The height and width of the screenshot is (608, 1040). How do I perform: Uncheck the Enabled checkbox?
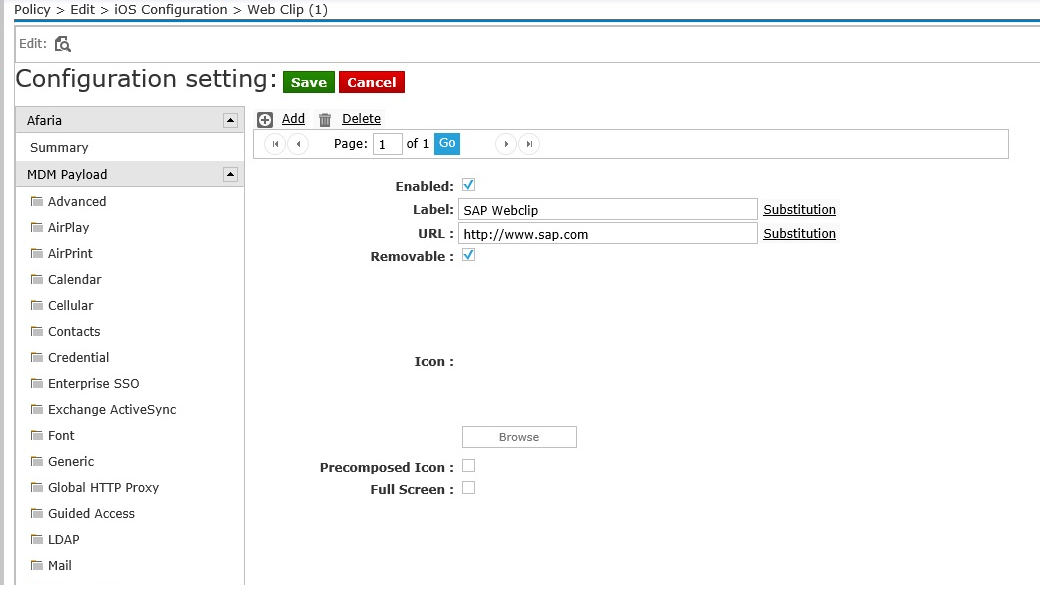468,185
